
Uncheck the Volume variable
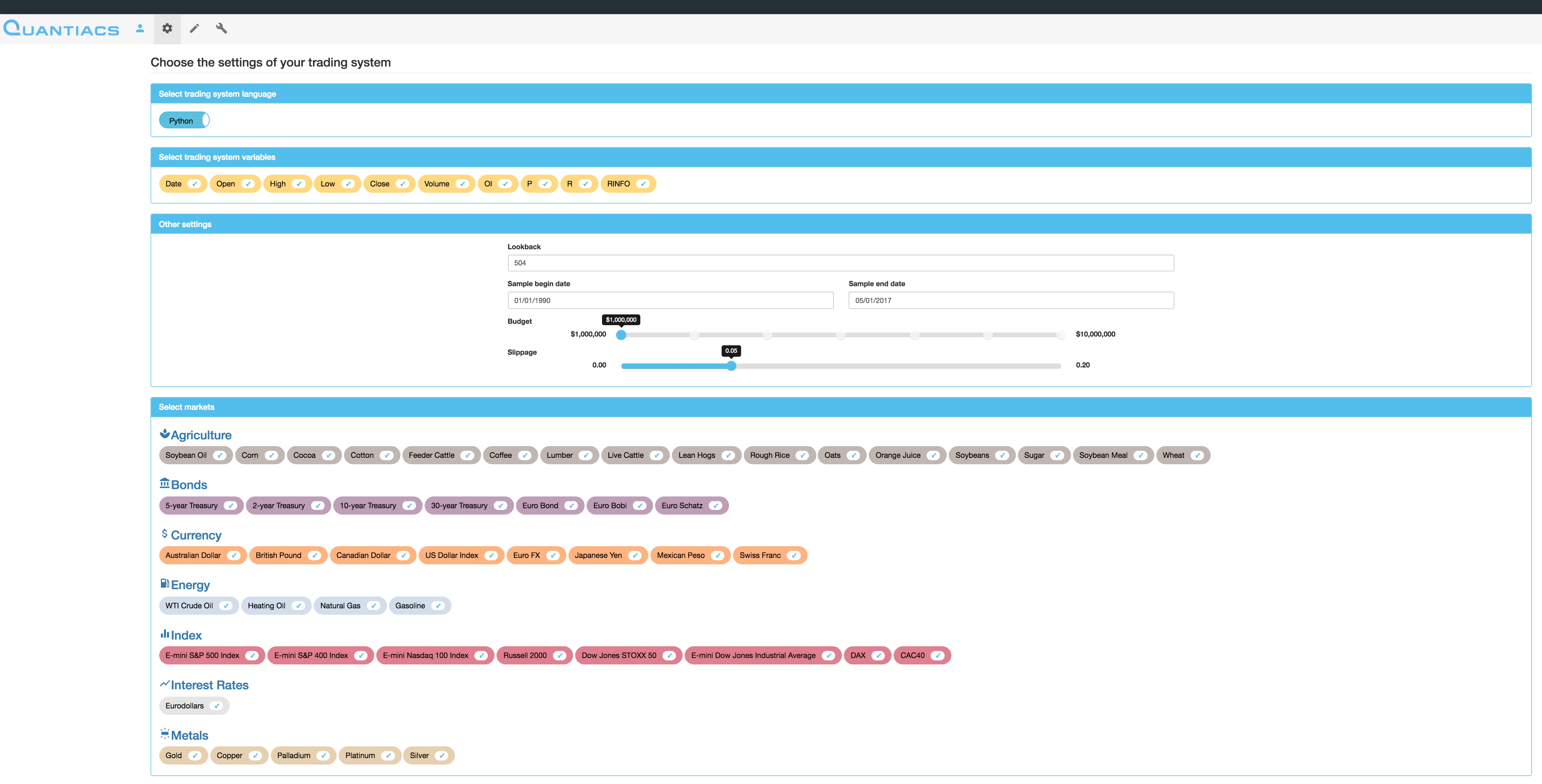point(462,184)
